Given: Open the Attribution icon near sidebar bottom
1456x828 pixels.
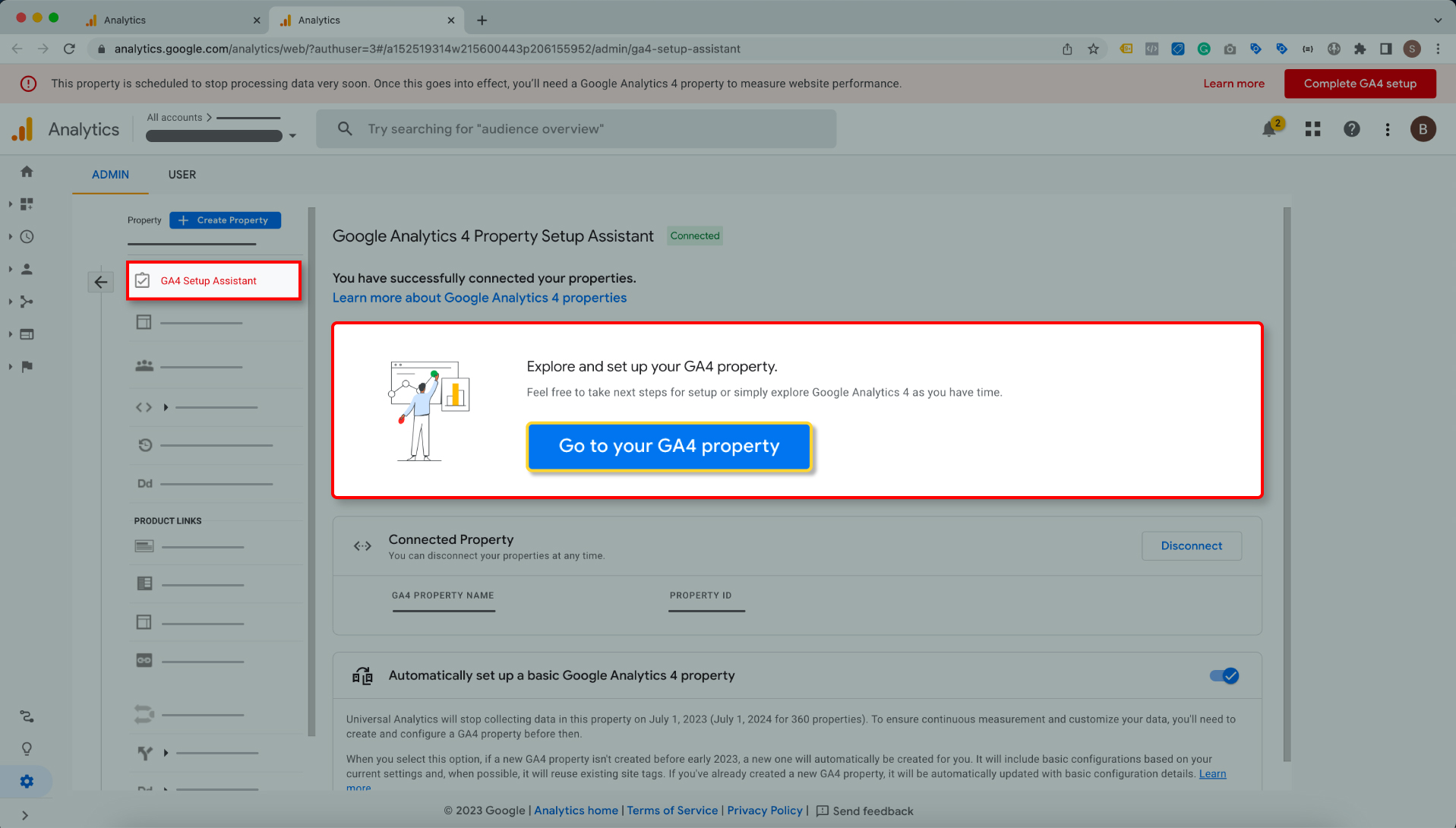Looking at the screenshot, I should click(x=27, y=716).
